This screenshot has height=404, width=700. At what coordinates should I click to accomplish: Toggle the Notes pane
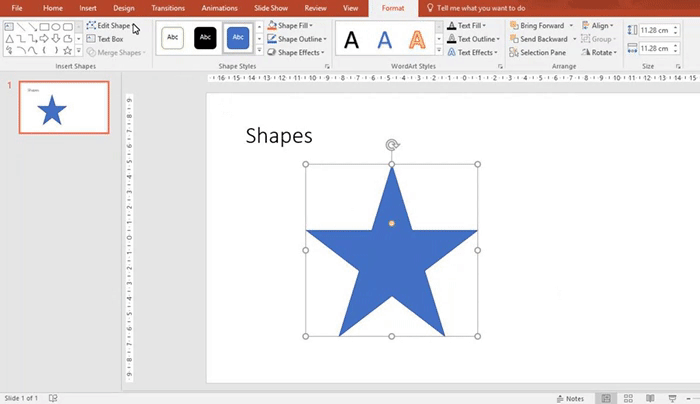coord(570,399)
